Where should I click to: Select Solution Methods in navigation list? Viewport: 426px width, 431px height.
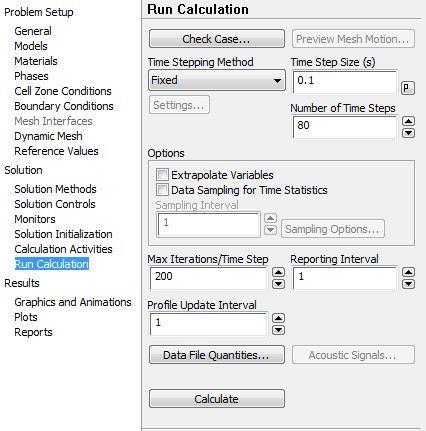coord(55,189)
